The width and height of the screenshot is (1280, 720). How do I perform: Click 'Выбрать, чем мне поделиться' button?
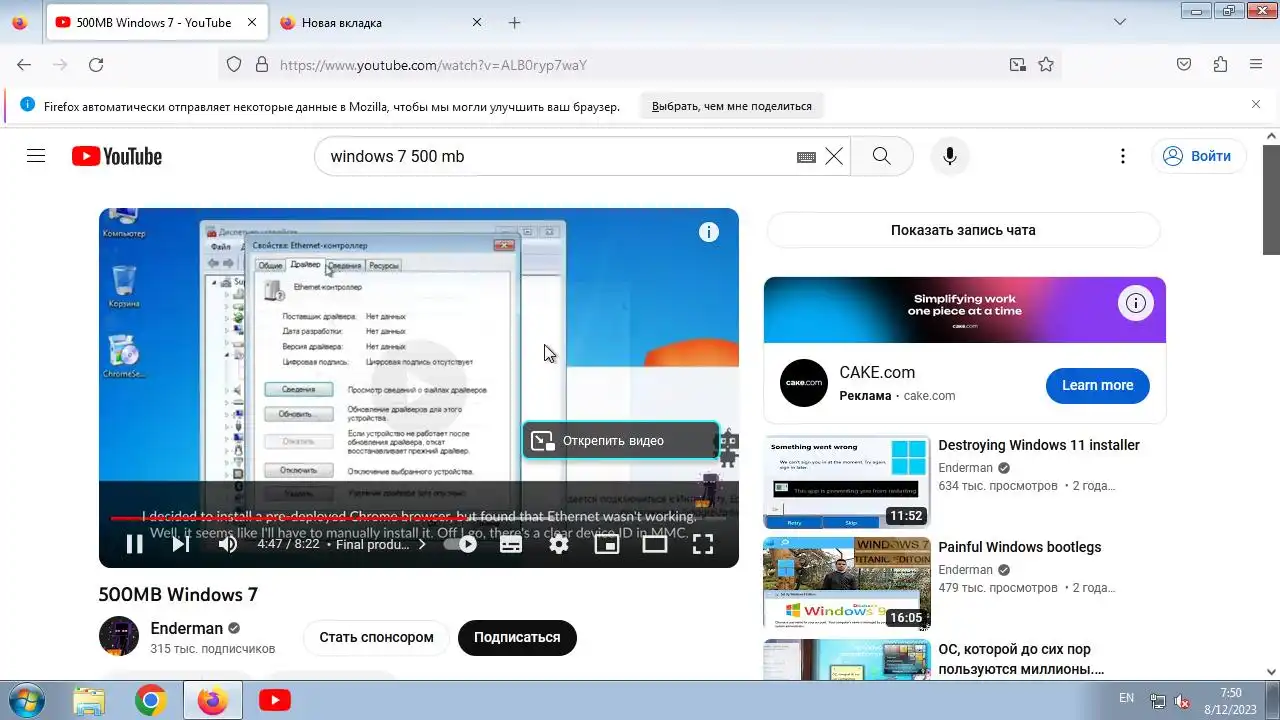point(732,106)
